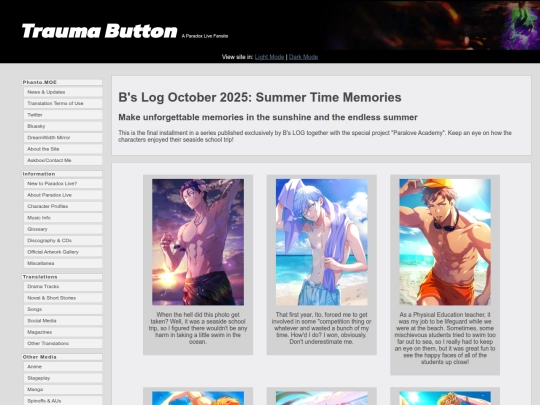This screenshot has width=540, height=405.
Task: Open Official Artwork Gallery link
Action: click(x=63, y=252)
